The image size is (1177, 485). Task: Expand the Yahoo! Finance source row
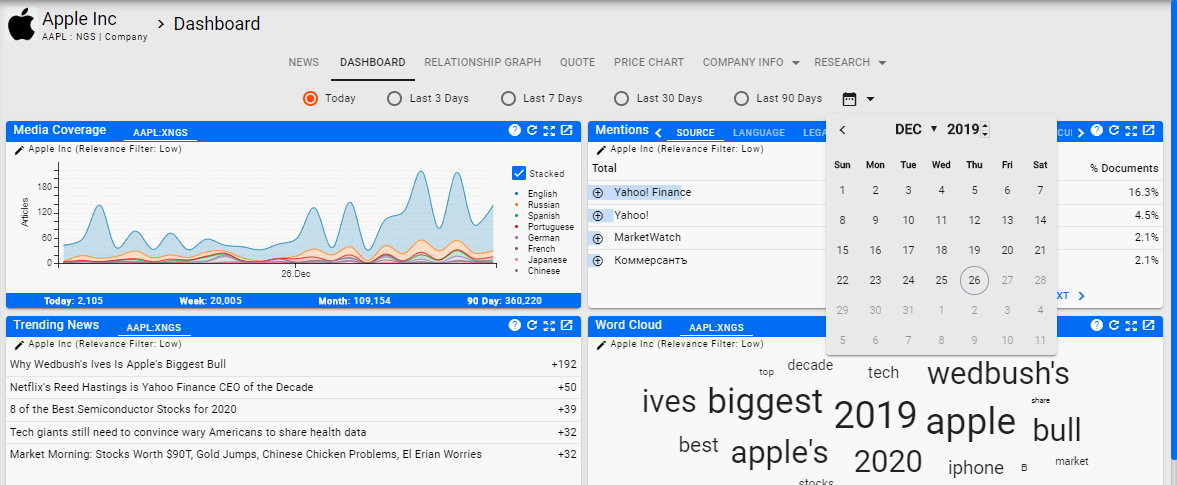click(x=598, y=193)
